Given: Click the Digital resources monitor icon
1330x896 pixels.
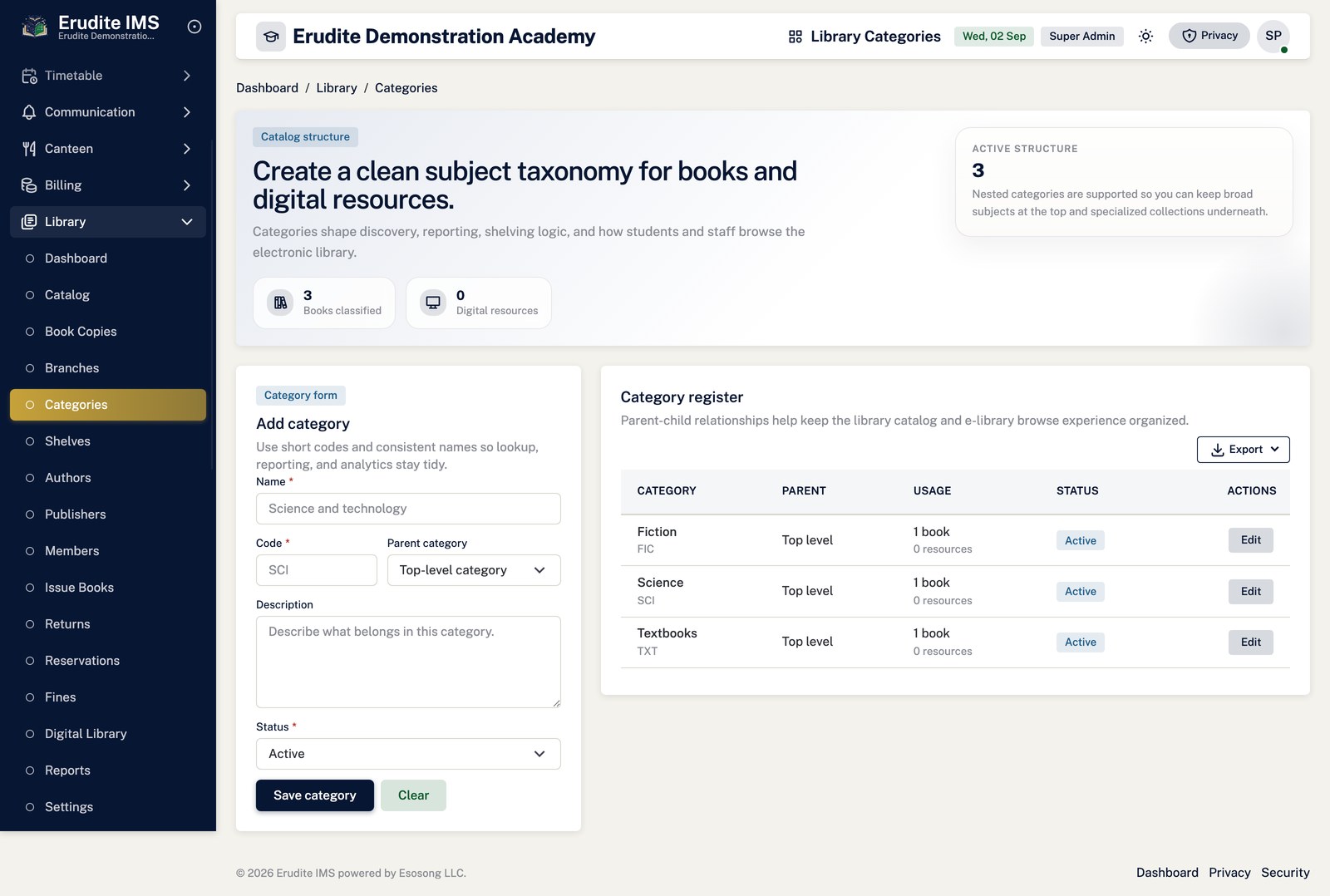Looking at the screenshot, I should [x=433, y=303].
